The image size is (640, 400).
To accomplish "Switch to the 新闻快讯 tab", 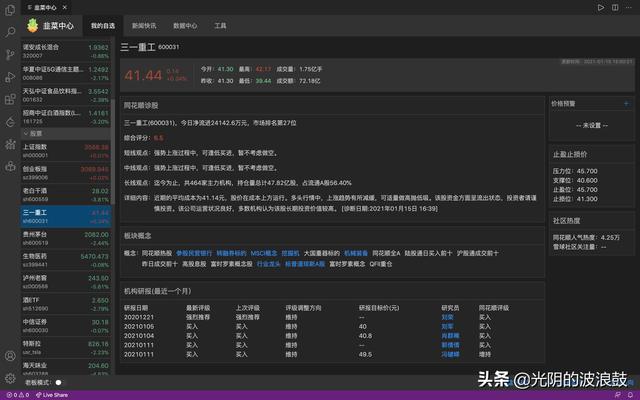I will 144,26.
